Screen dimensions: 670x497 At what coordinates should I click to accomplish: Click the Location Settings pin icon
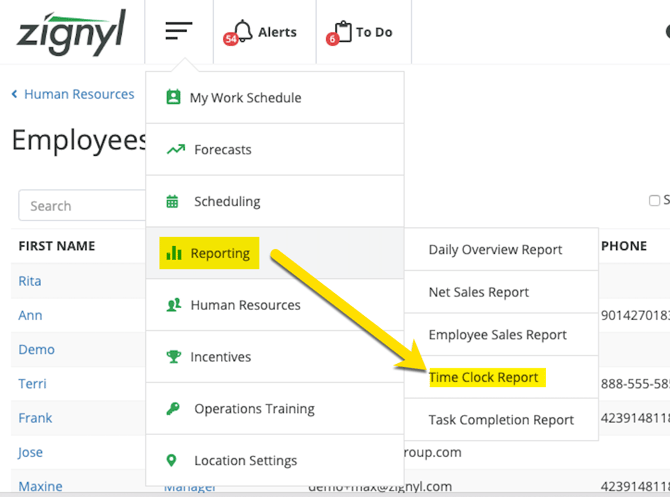pyautogui.click(x=172, y=461)
